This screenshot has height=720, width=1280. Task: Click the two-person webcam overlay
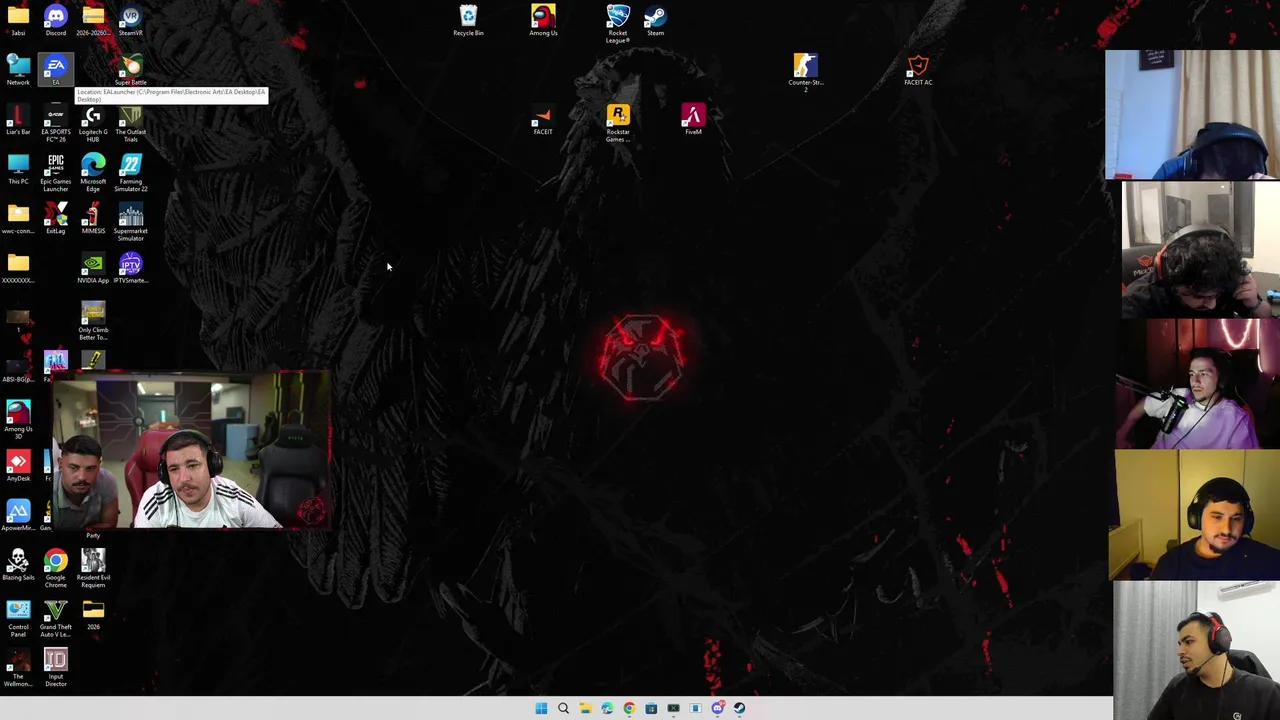pyautogui.click(x=191, y=450)
